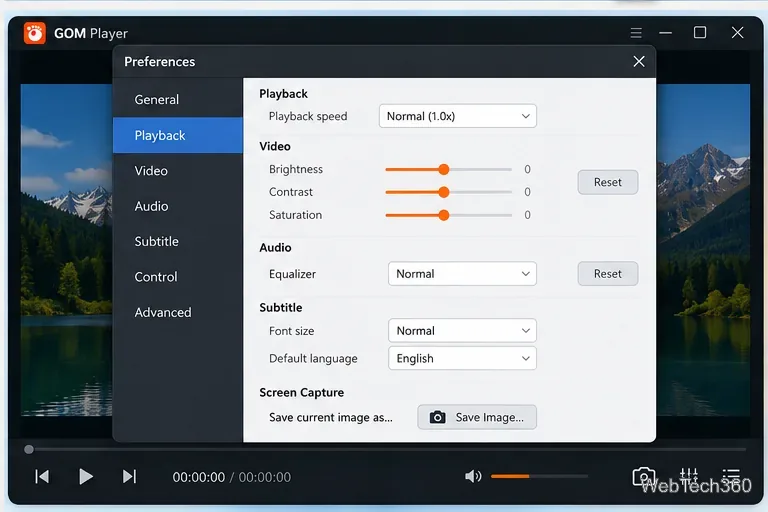Viewport: 768px width, 512px height.
Task: Switch to Control preferences section
Action: pos(178,277)
